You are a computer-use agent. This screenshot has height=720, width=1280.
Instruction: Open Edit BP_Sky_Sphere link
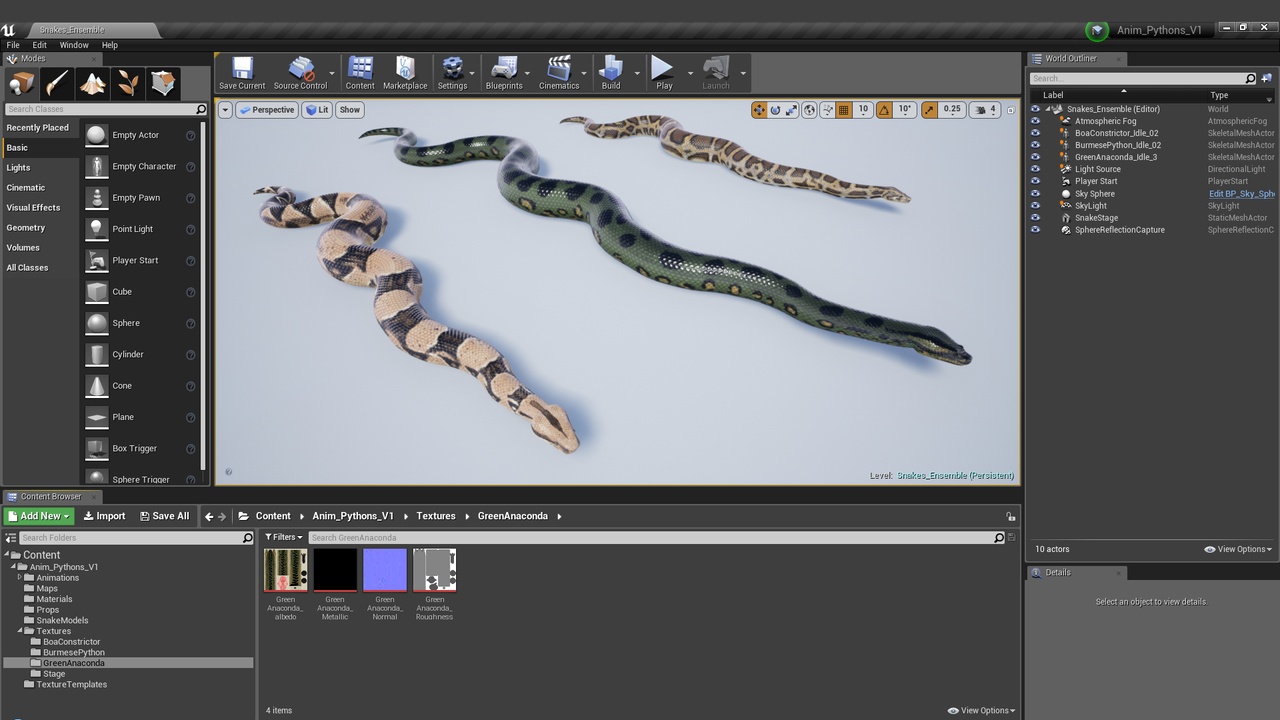1241,194
